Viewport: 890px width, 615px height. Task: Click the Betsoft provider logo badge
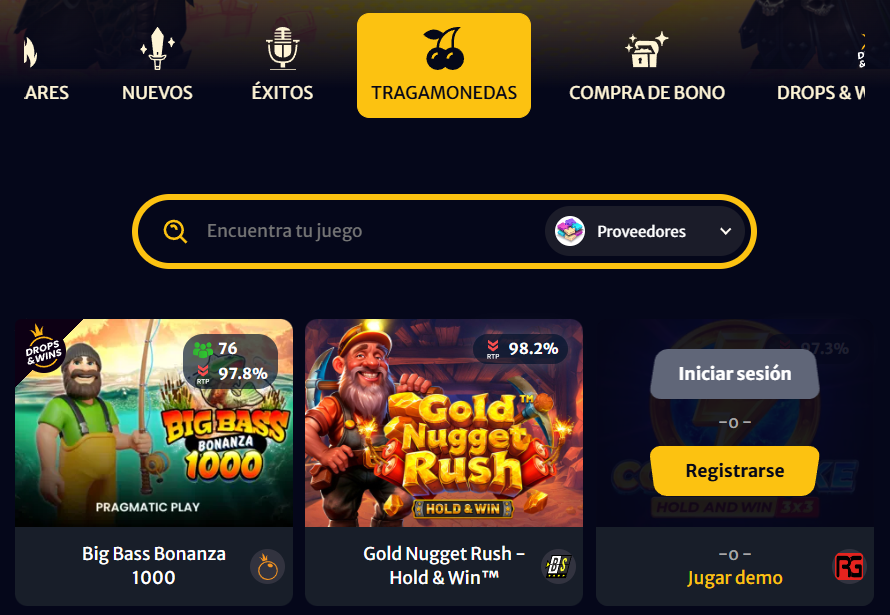[558, 566]
